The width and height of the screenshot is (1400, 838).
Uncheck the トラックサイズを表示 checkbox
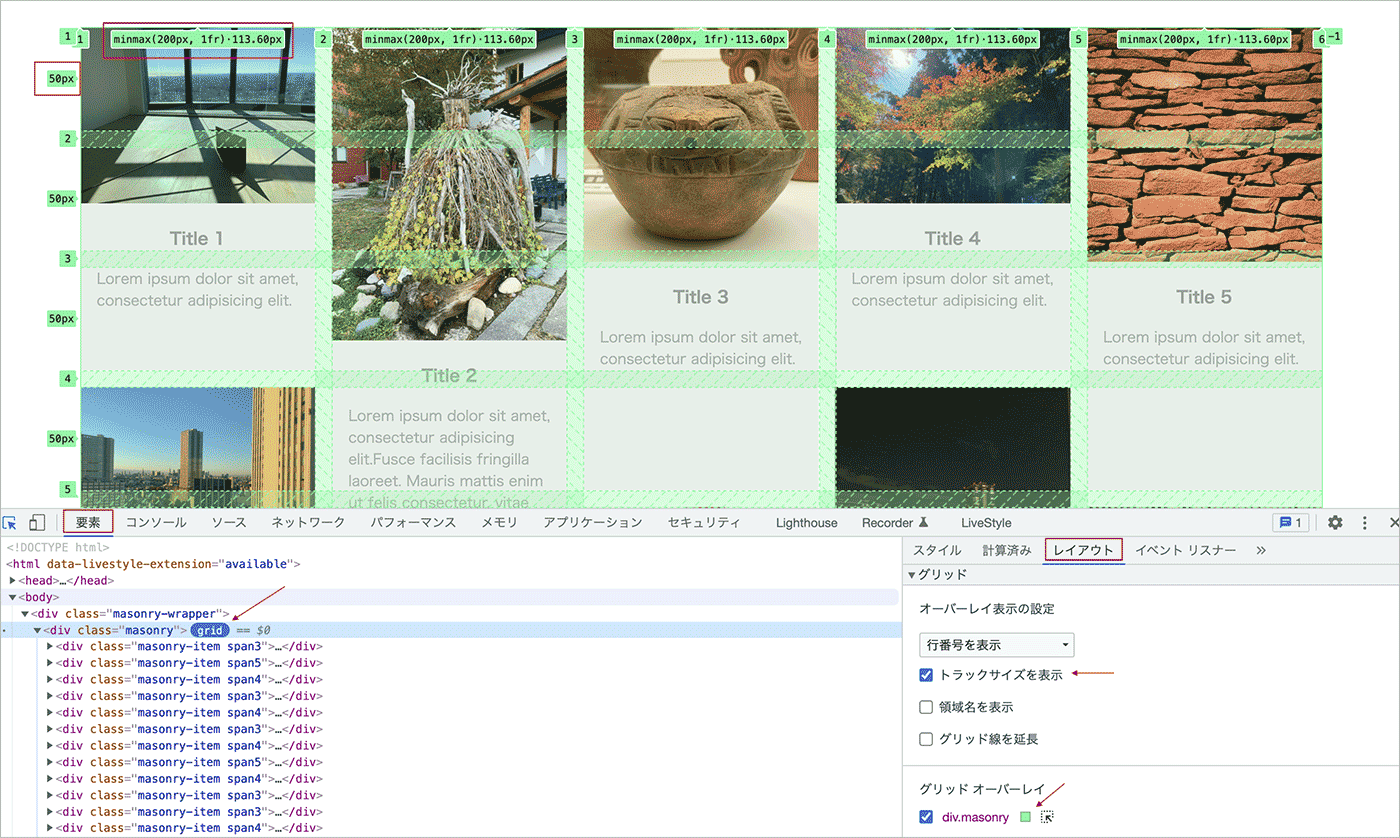[926, 675]
